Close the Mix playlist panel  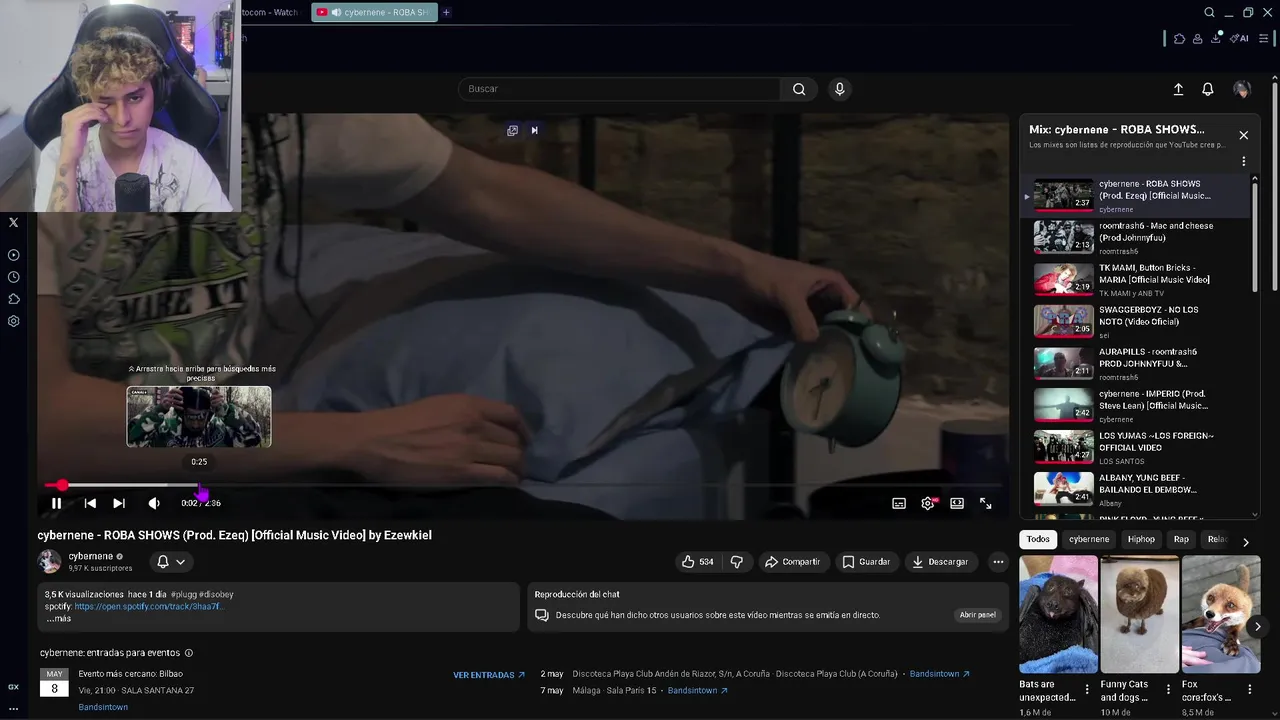coord(1244,135)
